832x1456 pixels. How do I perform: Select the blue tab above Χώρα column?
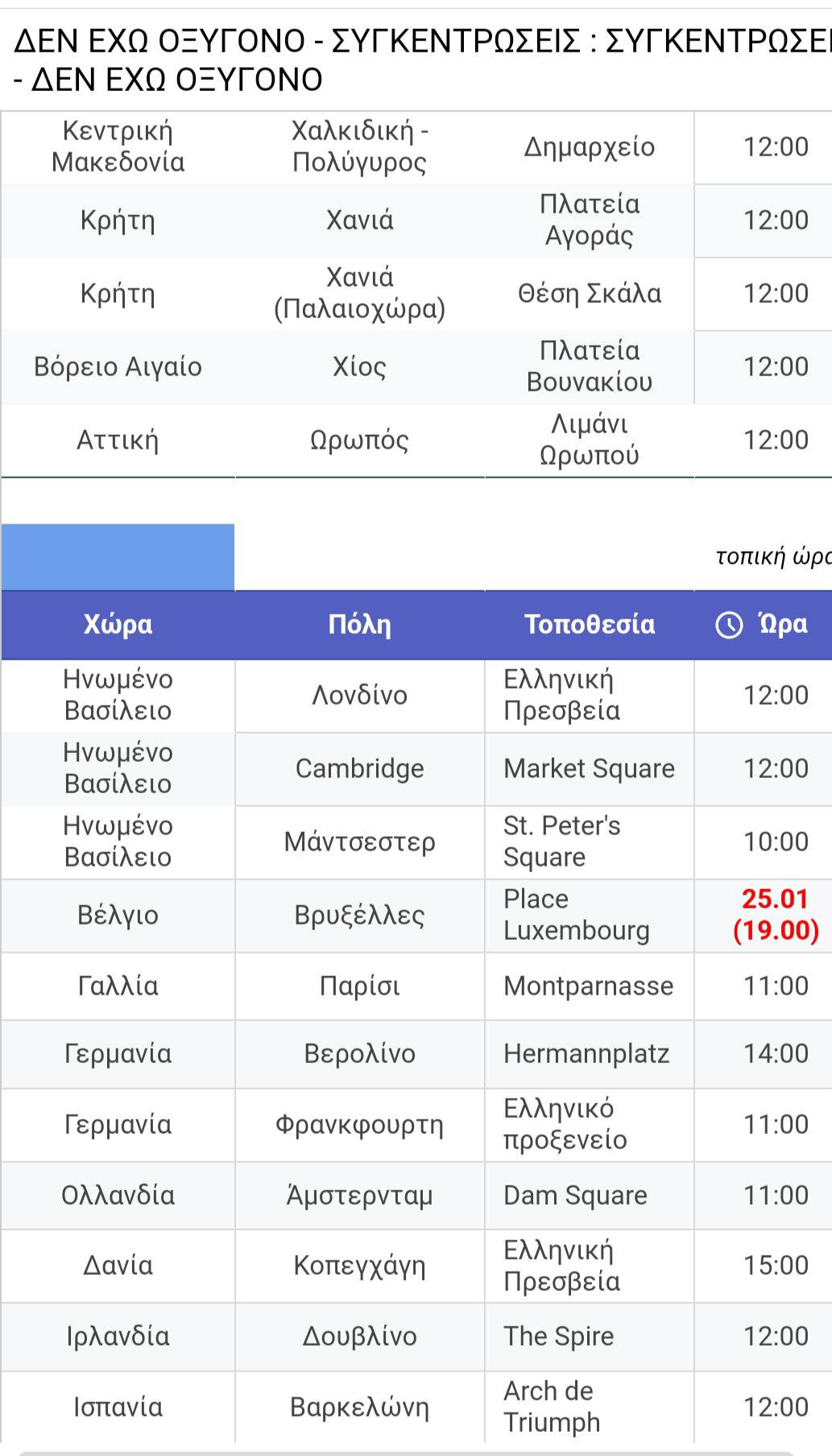click(118, 557)
